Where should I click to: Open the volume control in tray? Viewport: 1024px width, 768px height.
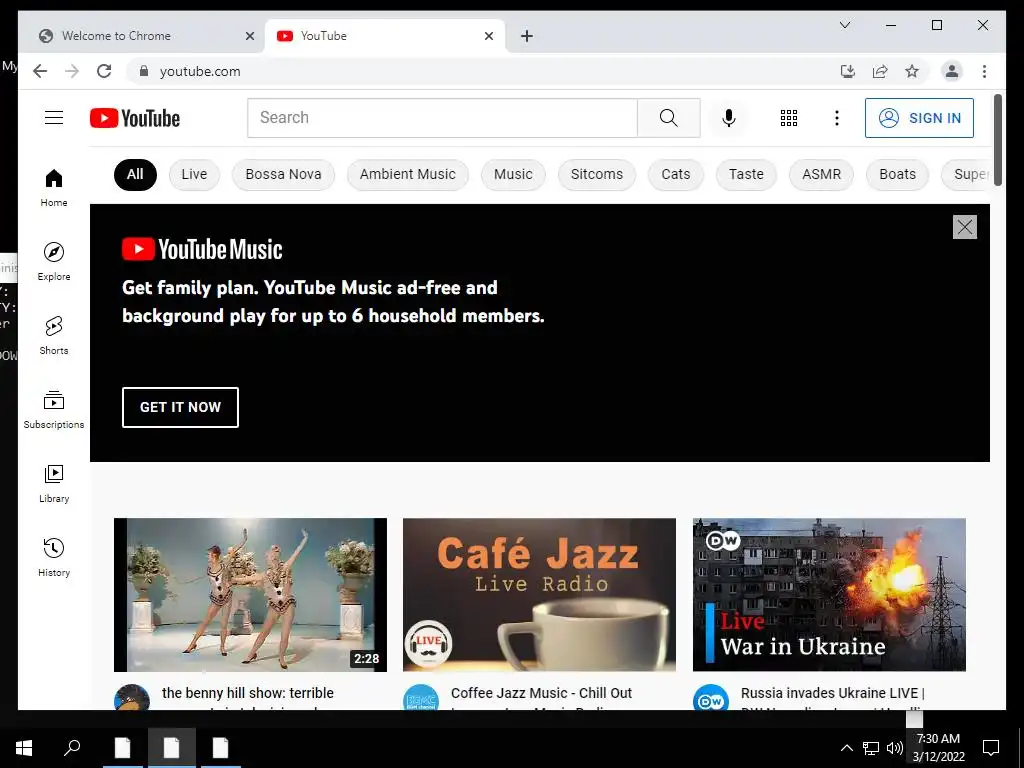[x=895, y=748]
